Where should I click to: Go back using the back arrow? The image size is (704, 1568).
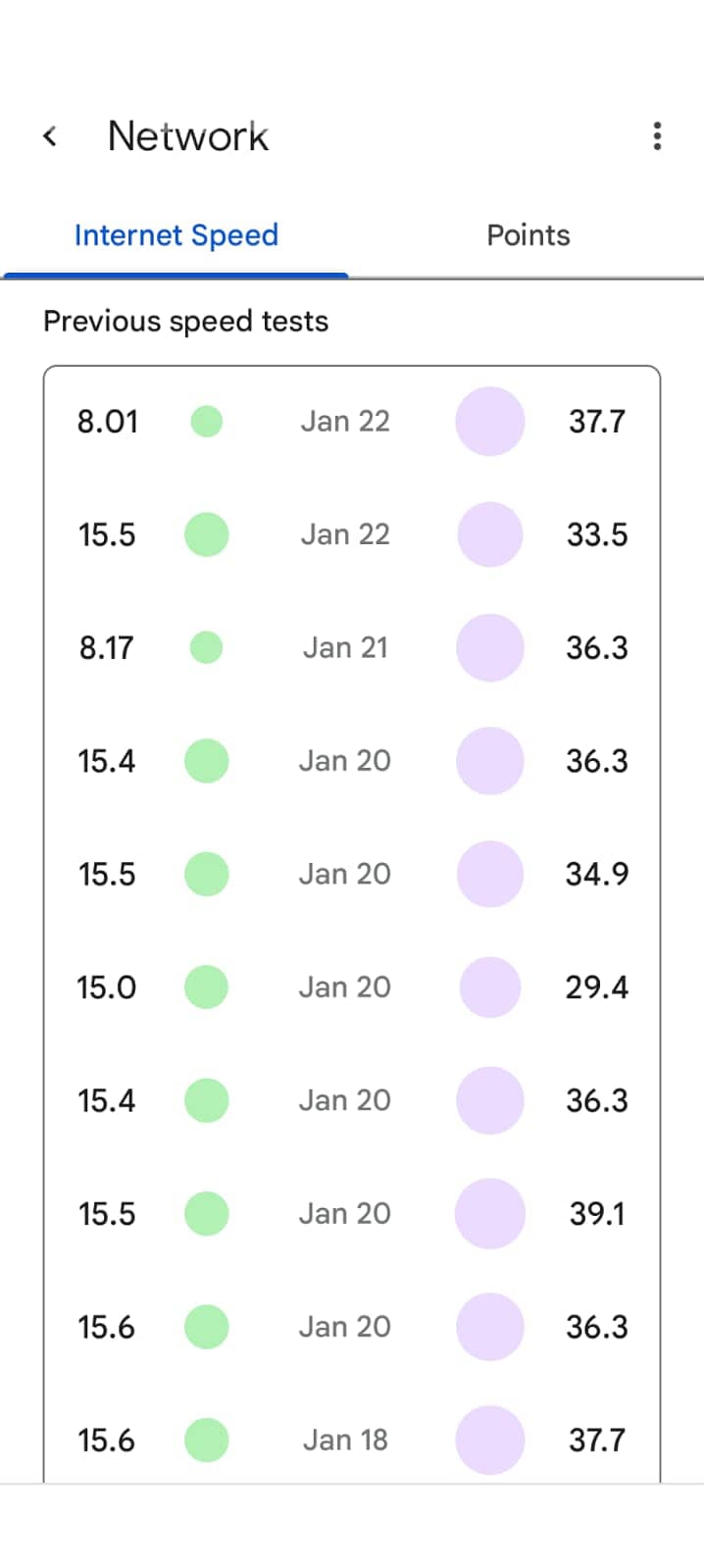pos(51,136)
